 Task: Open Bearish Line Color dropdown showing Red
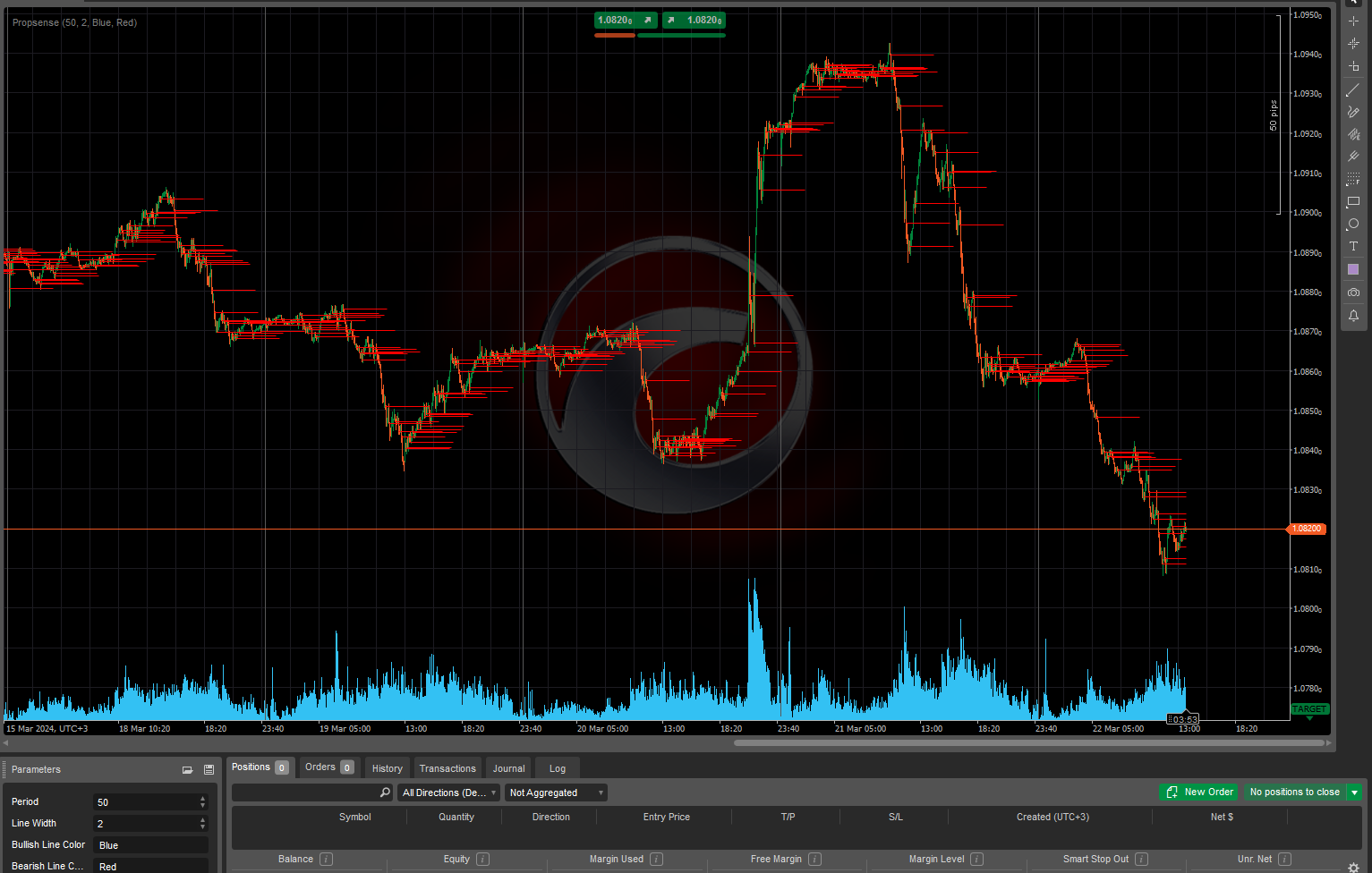[150, 866]
